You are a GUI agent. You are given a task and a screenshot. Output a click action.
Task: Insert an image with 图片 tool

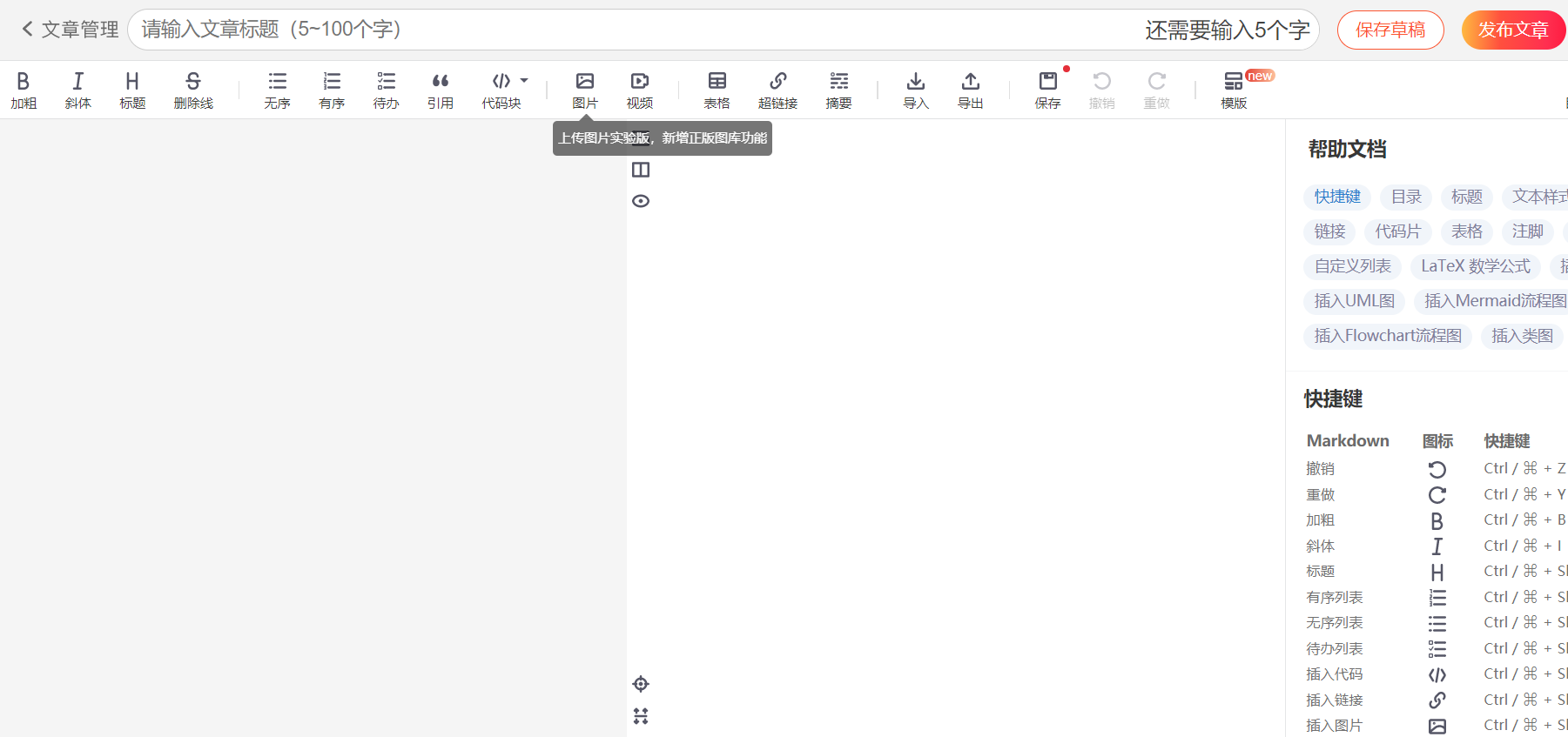pos(585,90)
